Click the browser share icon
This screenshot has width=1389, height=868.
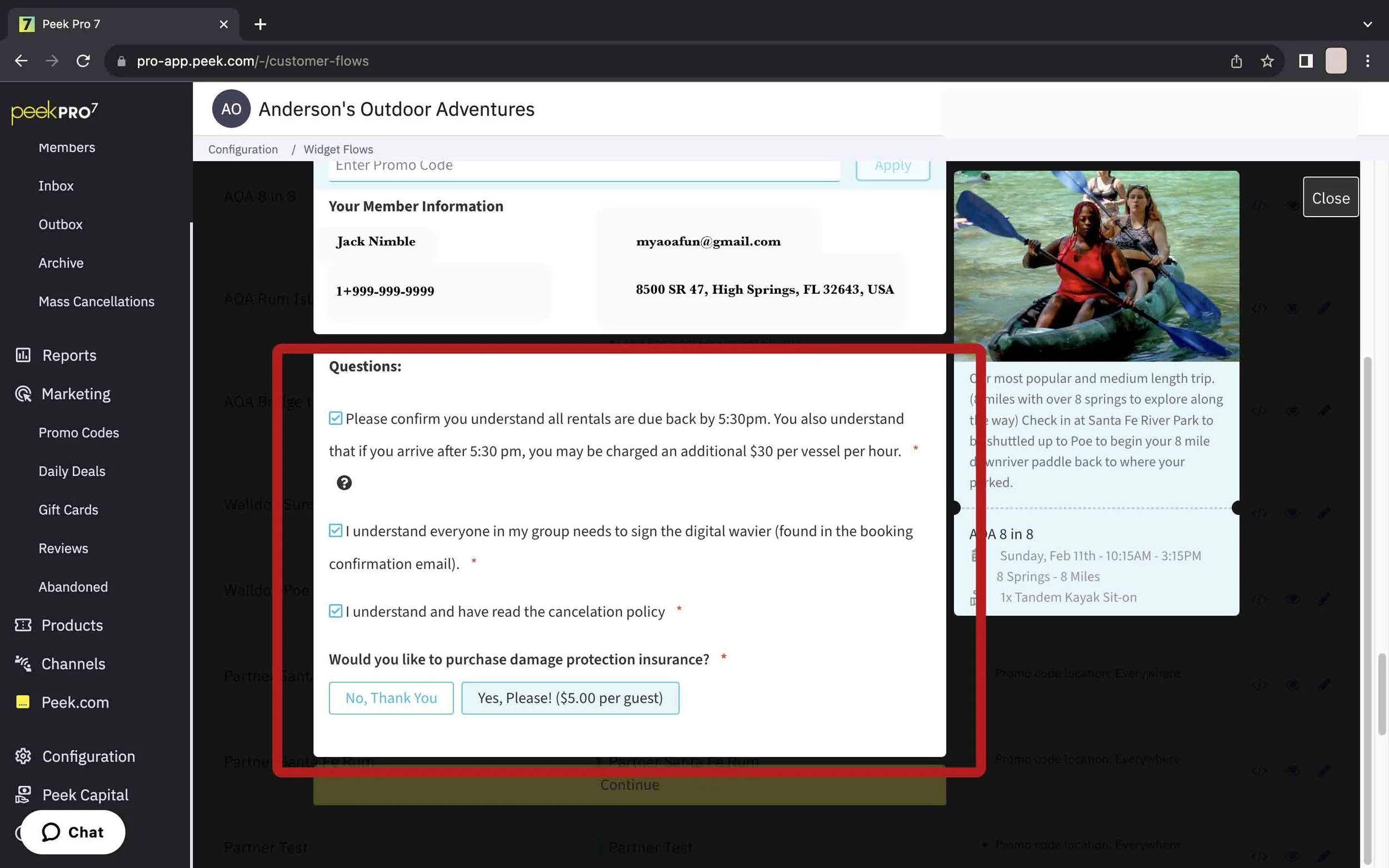(1236, 61)
